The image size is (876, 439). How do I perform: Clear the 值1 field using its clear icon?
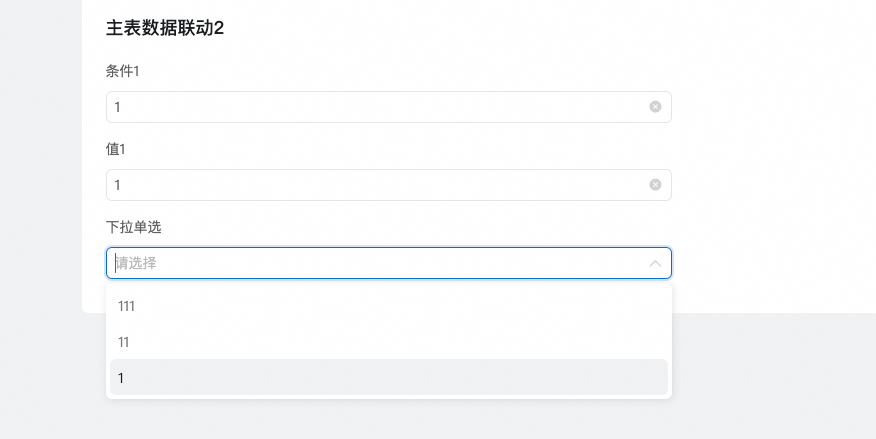click(655, 185)
